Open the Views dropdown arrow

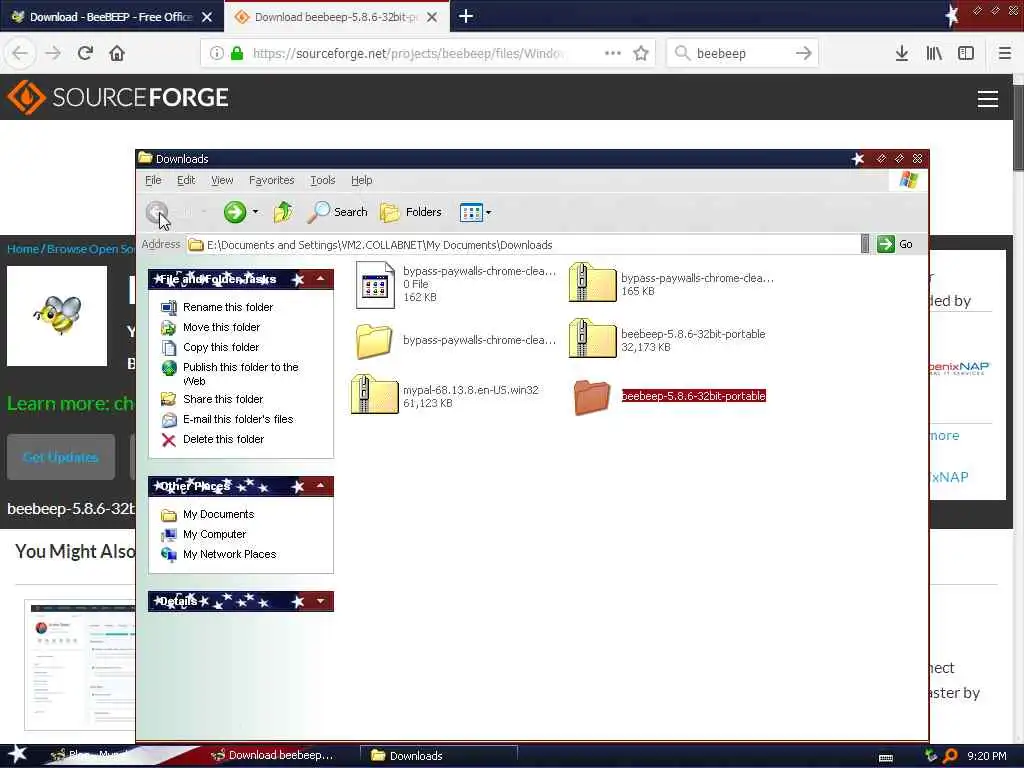[x=488, y=212]
